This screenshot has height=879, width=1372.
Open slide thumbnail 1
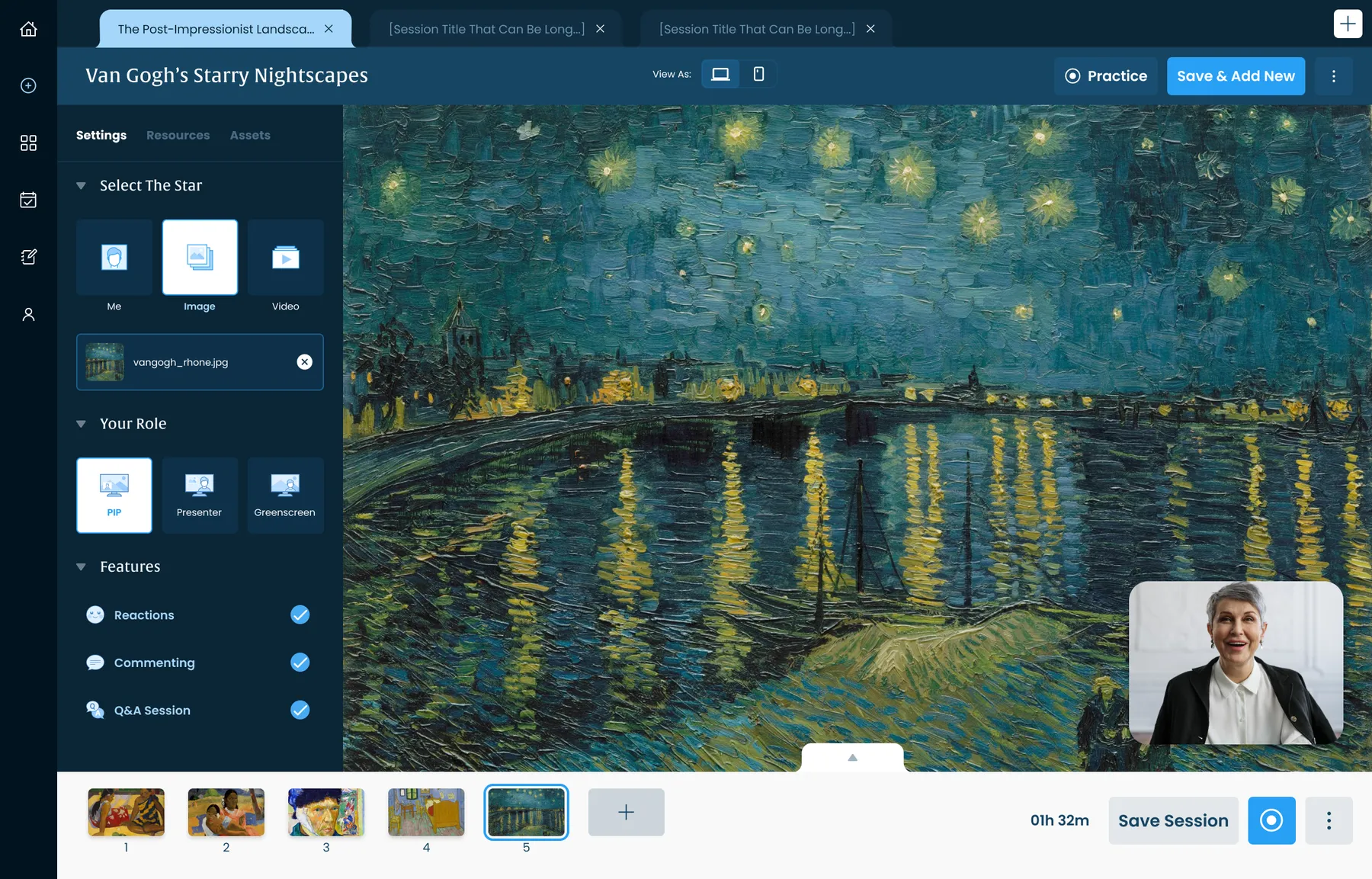click(x=126, y=812)
